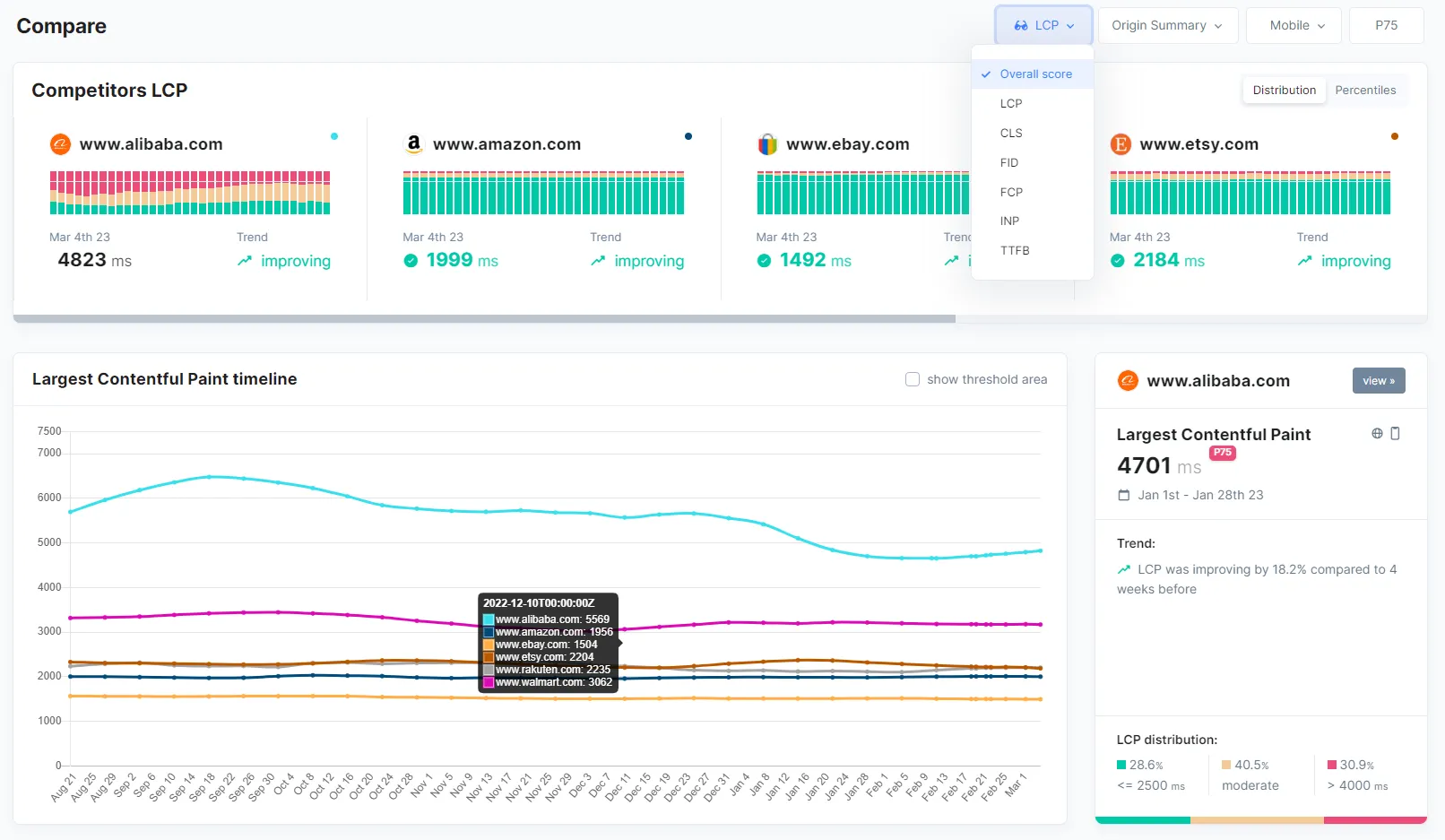Click the Alibaba logo icon in competitors
1445x840 pixels.
(x=60, y=144)
